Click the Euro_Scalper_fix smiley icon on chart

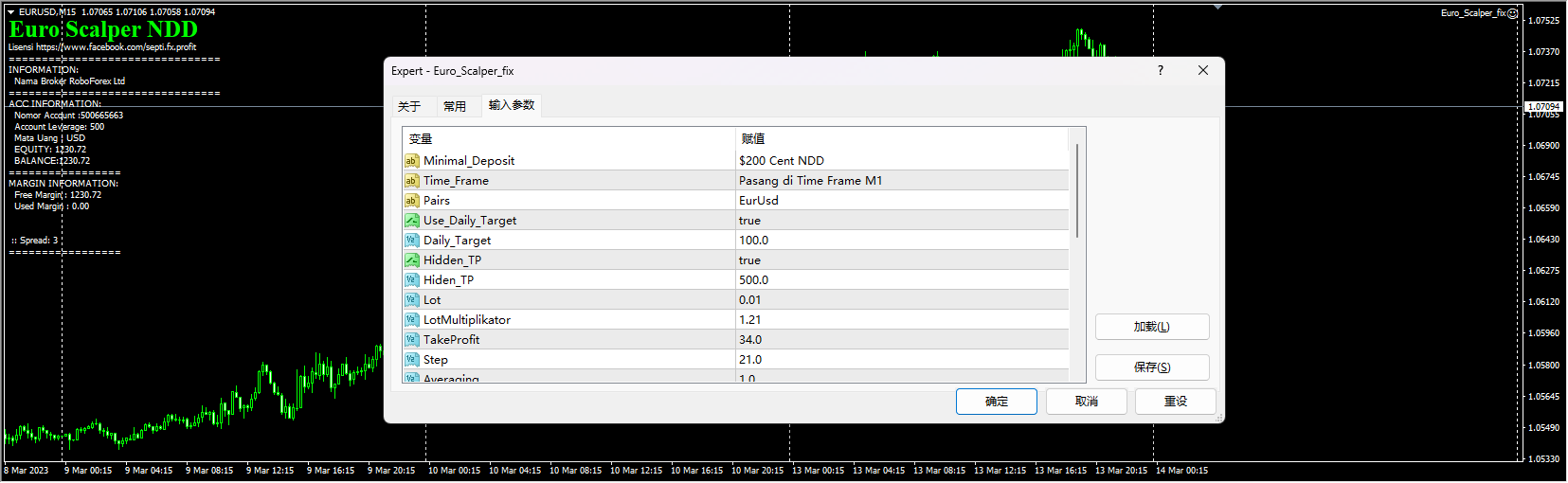(x=1513, y=13)
